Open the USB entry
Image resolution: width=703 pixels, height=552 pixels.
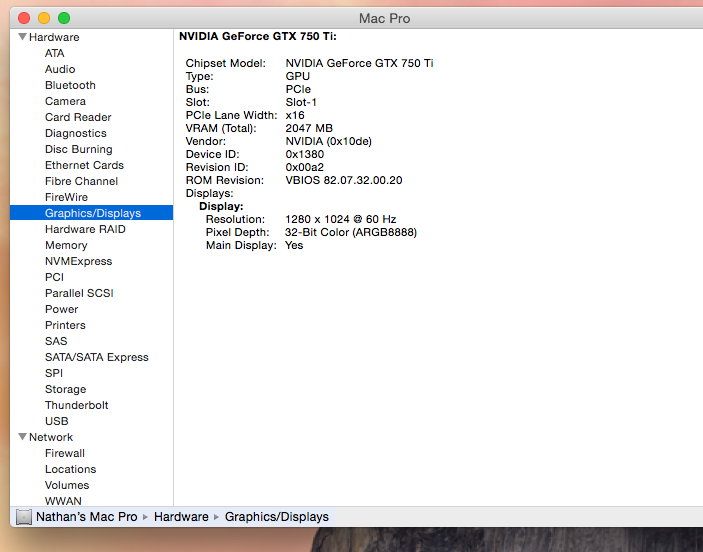[56, 421]
